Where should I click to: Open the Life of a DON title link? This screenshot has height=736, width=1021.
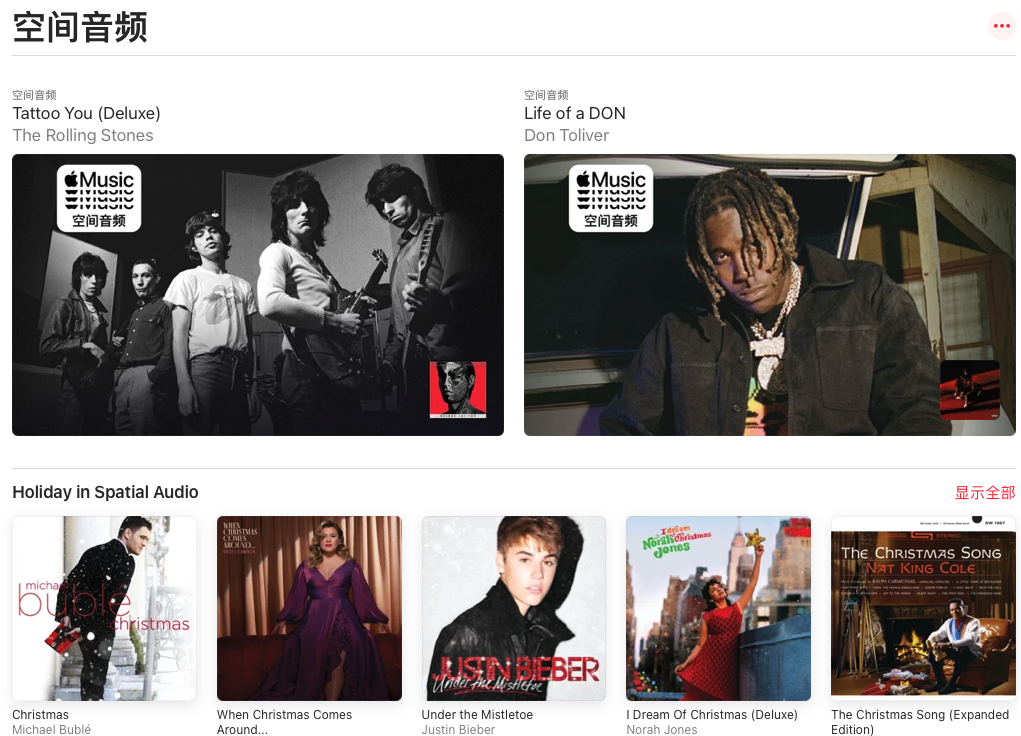pyautogui.click(x=574, y=113)
